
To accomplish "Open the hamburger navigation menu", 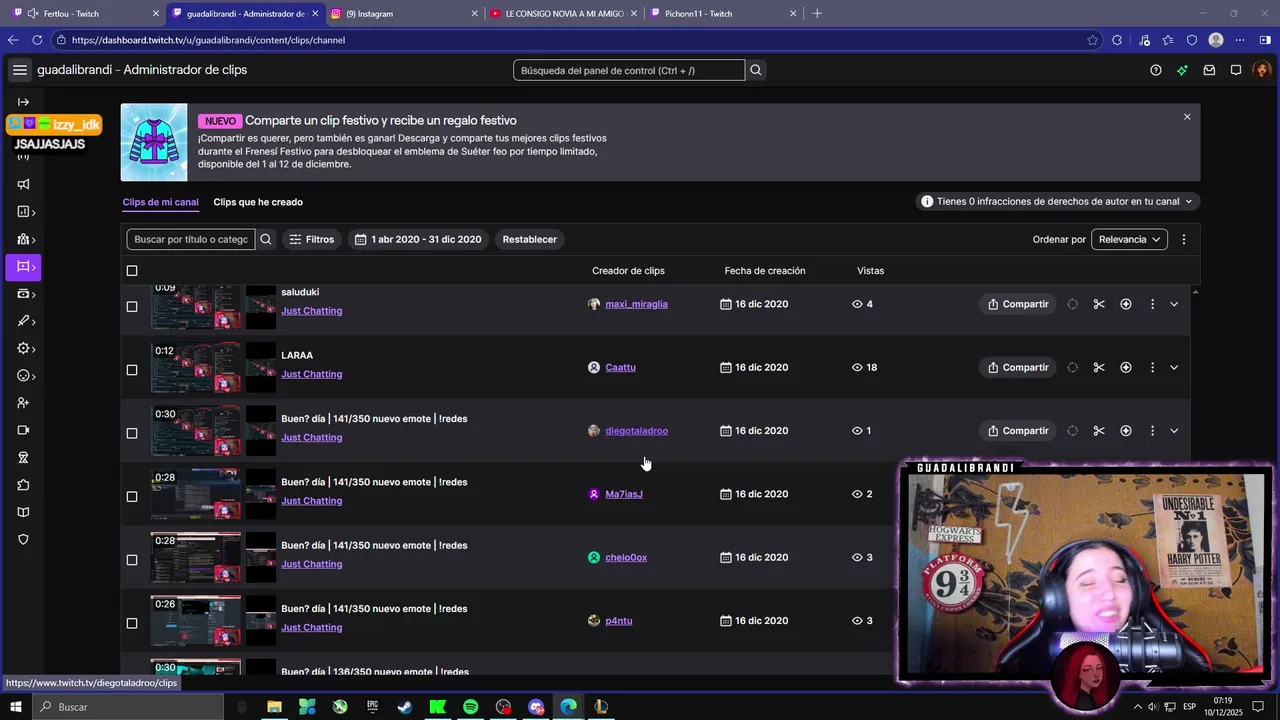I will pos(20,70).
